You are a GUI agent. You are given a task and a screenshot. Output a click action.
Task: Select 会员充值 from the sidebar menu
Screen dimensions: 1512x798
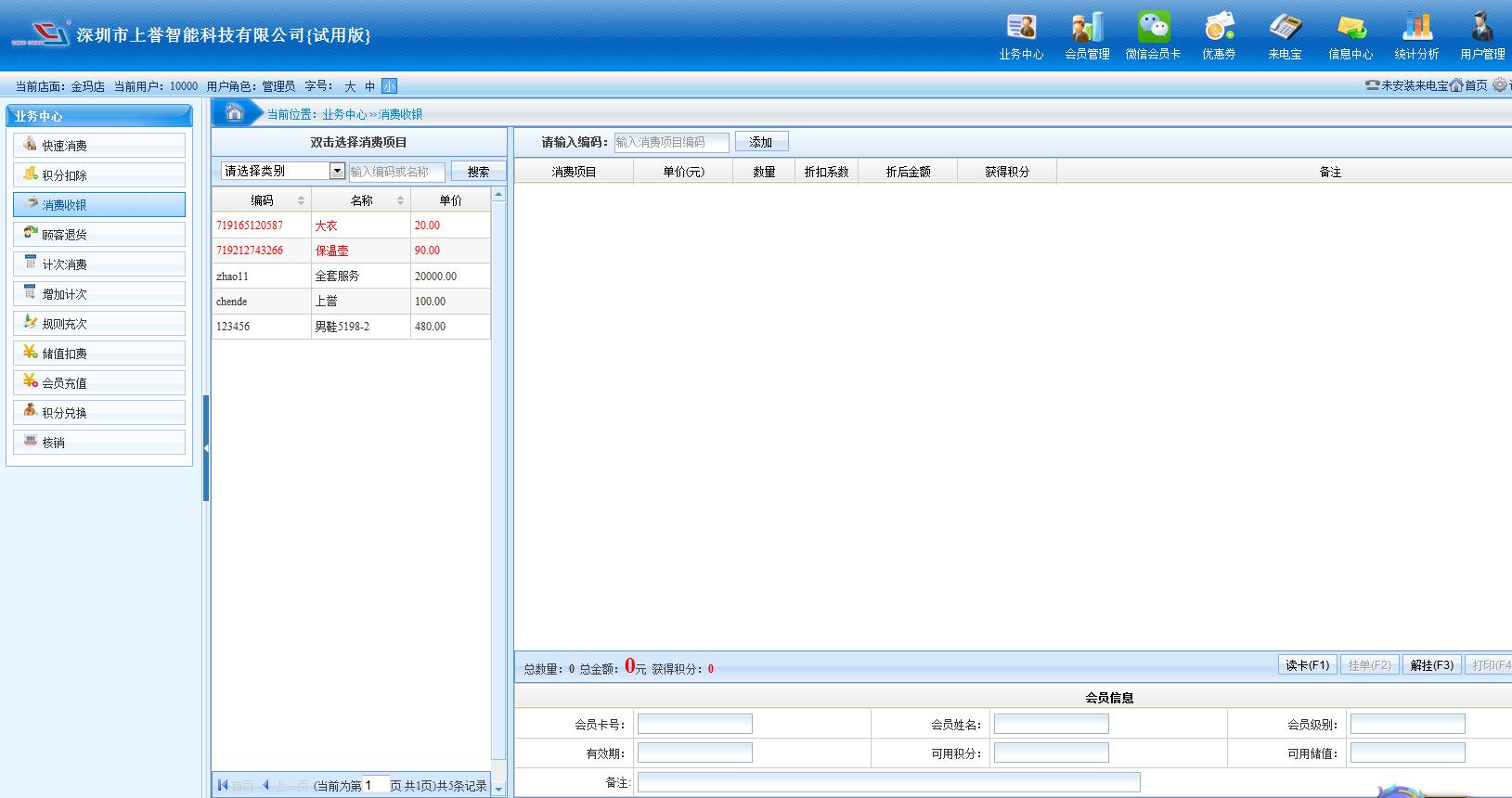click(x=99, y=383)
